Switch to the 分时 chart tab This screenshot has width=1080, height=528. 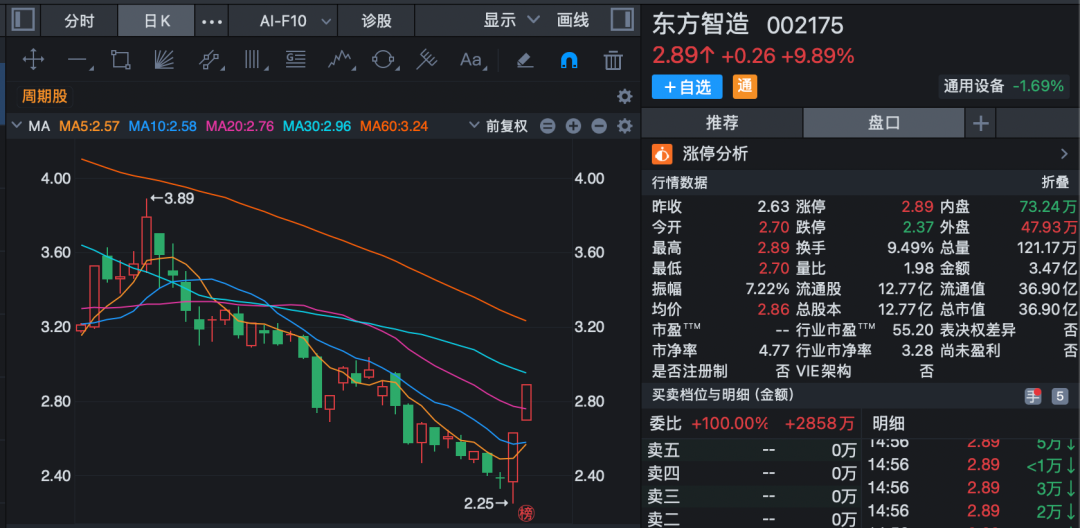tap(79, 20)
